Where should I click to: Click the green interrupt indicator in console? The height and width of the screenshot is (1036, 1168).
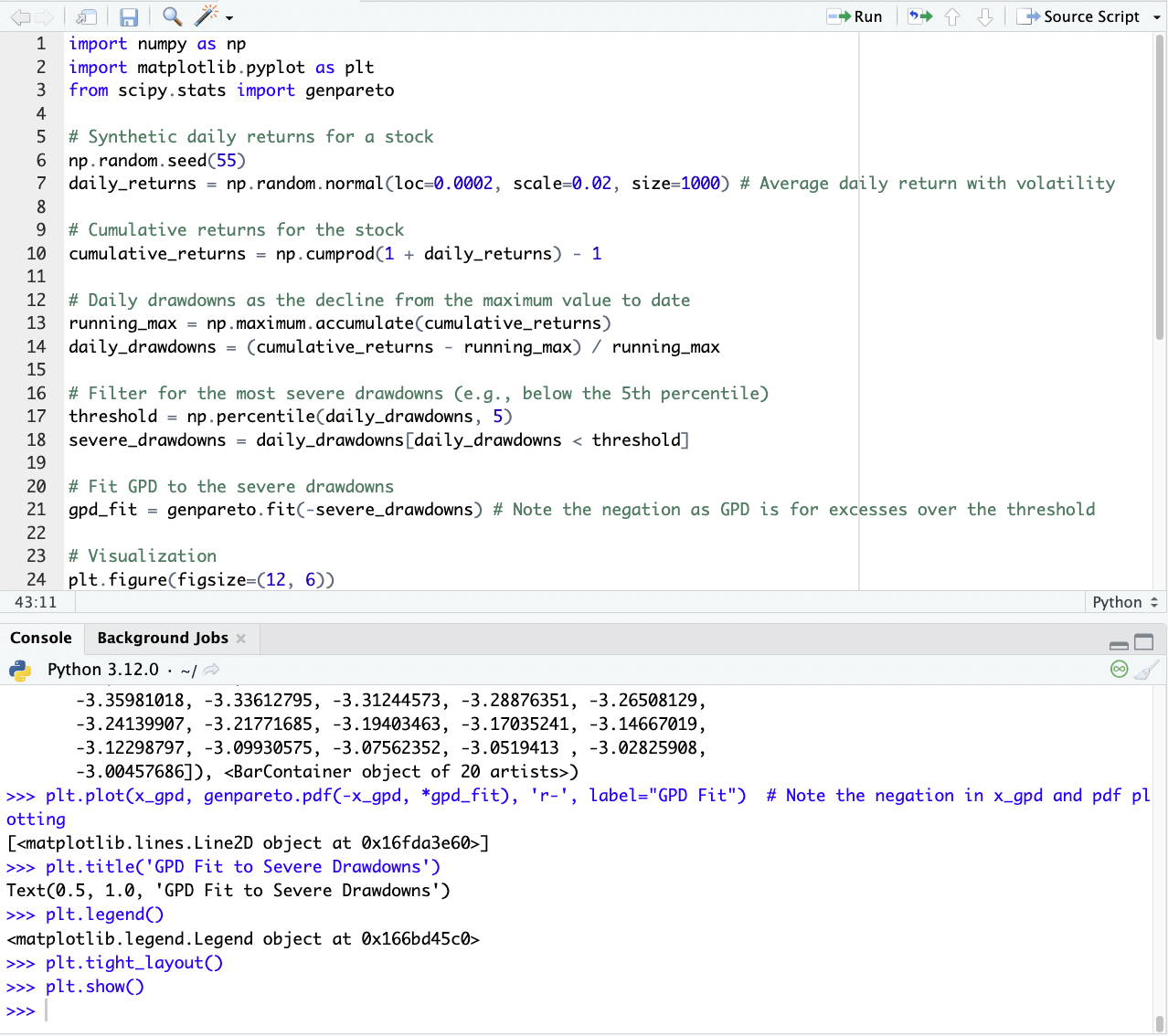coord(1119,670)
